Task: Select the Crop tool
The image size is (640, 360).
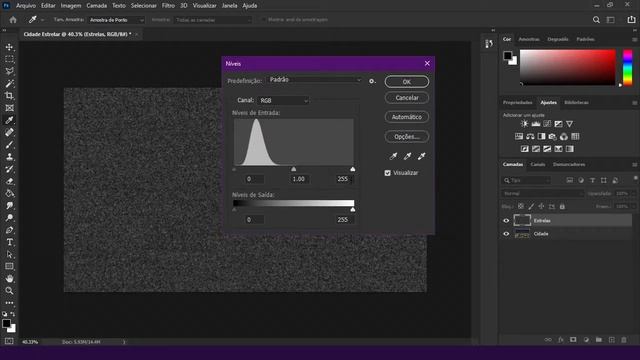Action: click(x=9, y=96)
